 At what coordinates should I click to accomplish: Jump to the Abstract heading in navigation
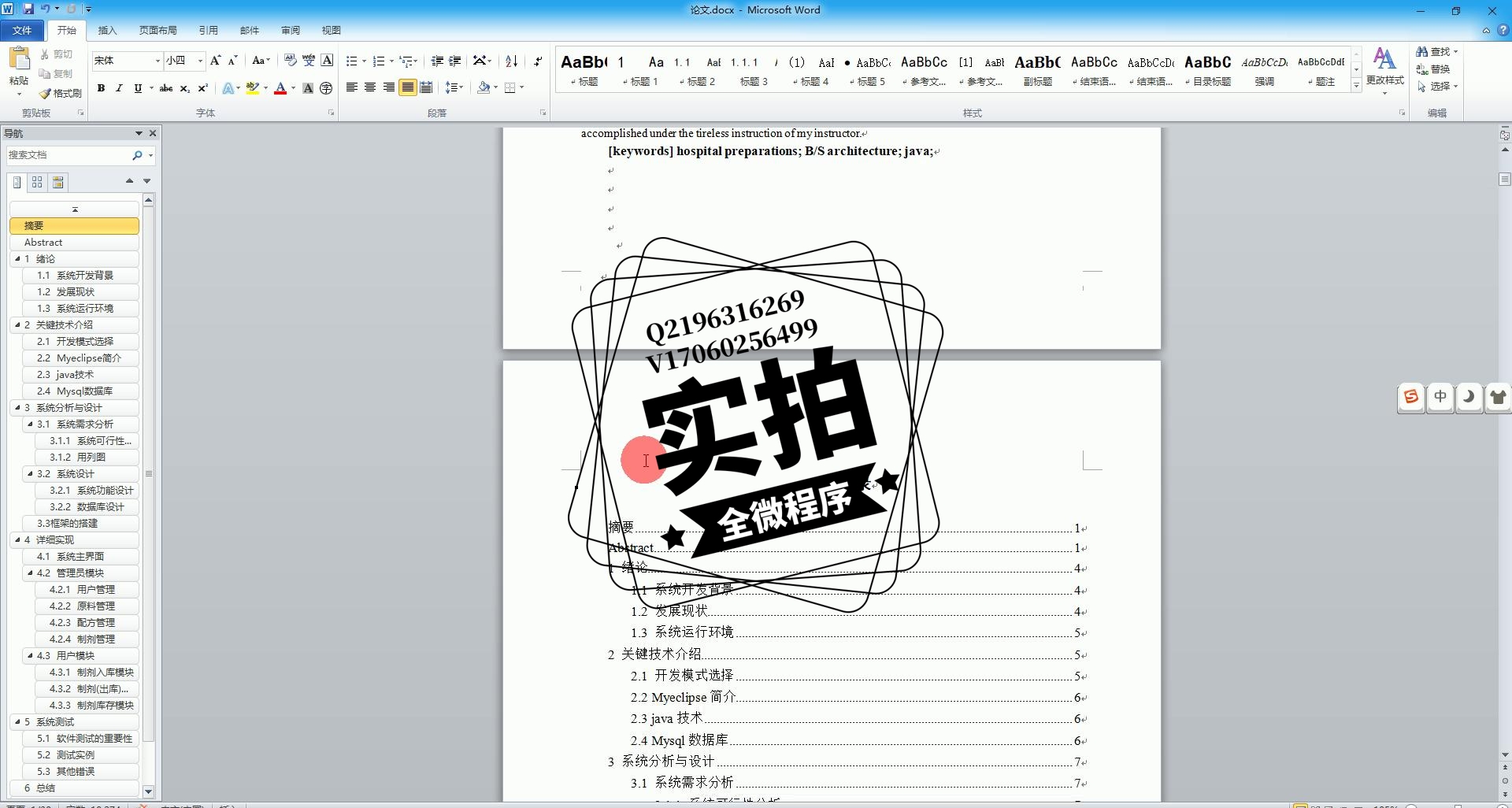click(x=75, y=242)
